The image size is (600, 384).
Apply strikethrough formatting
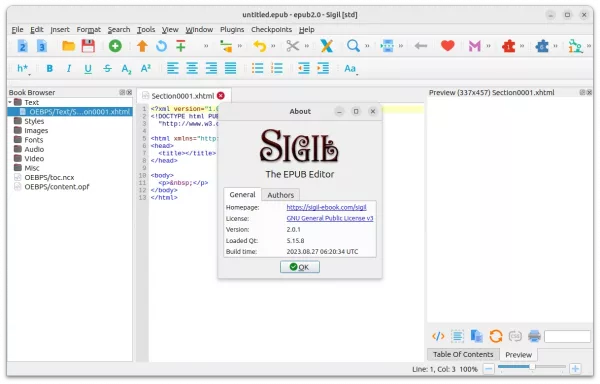(107, 68)
